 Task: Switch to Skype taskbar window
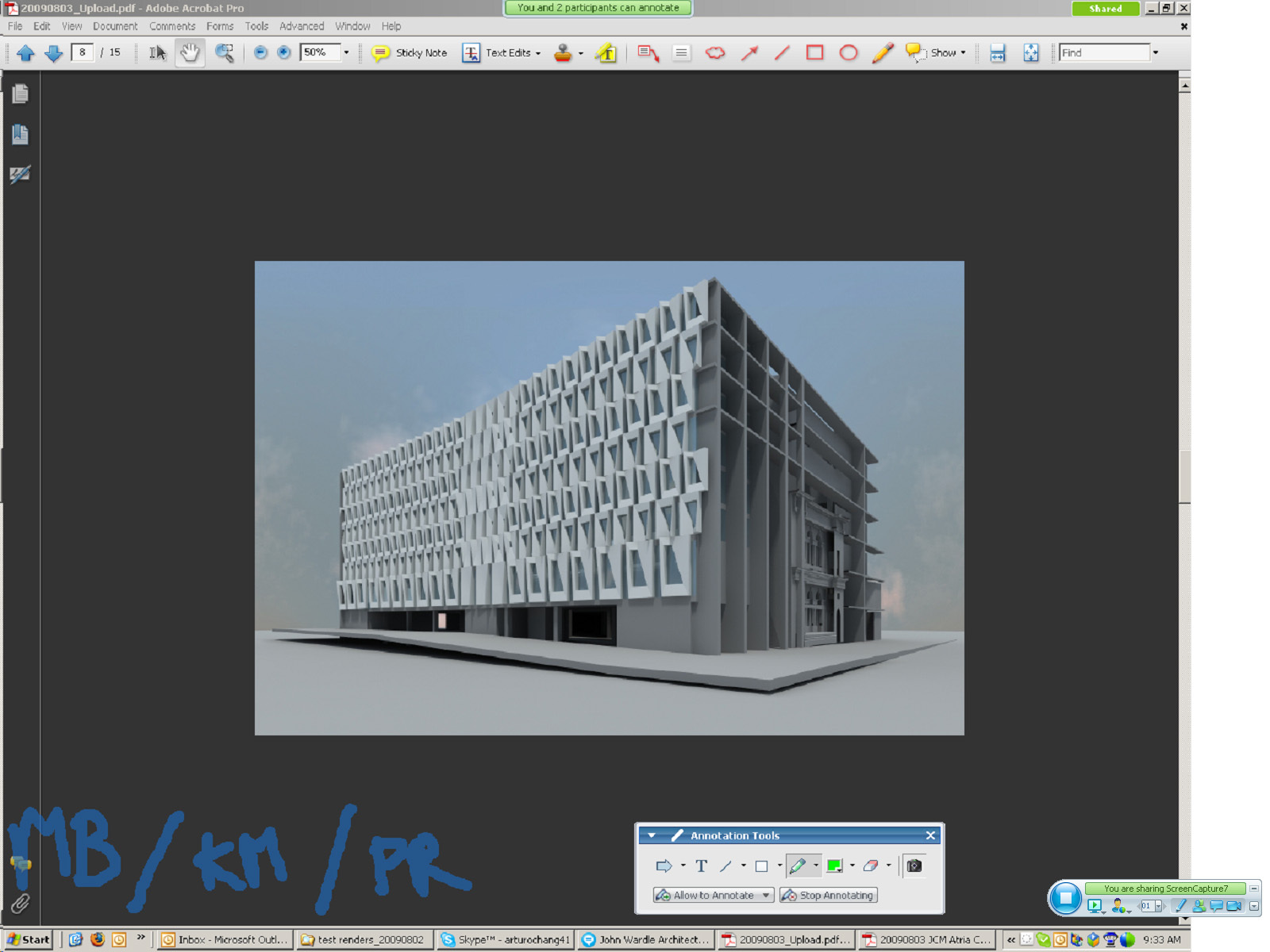(x=505, y=940)
